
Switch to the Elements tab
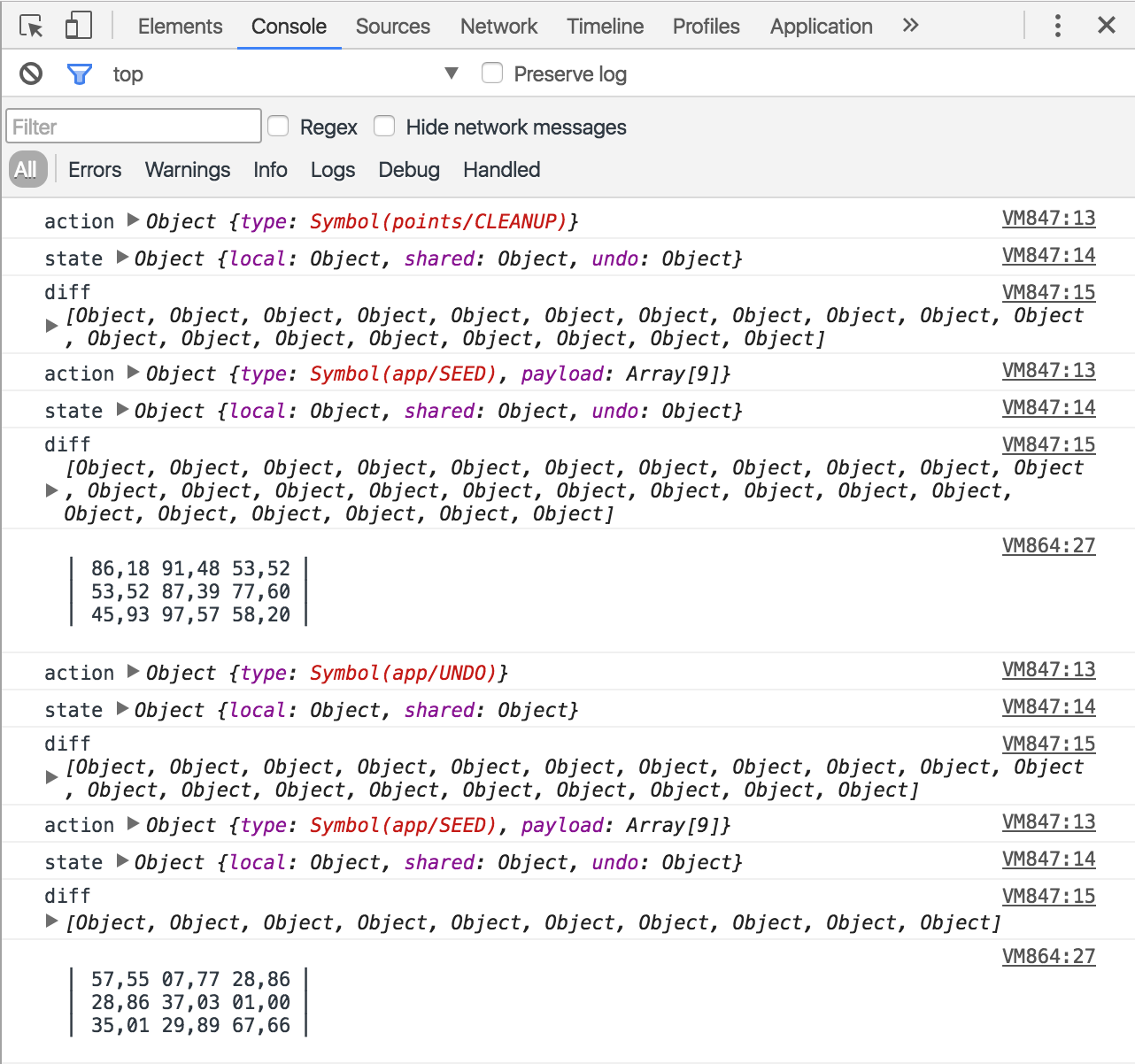181,27
